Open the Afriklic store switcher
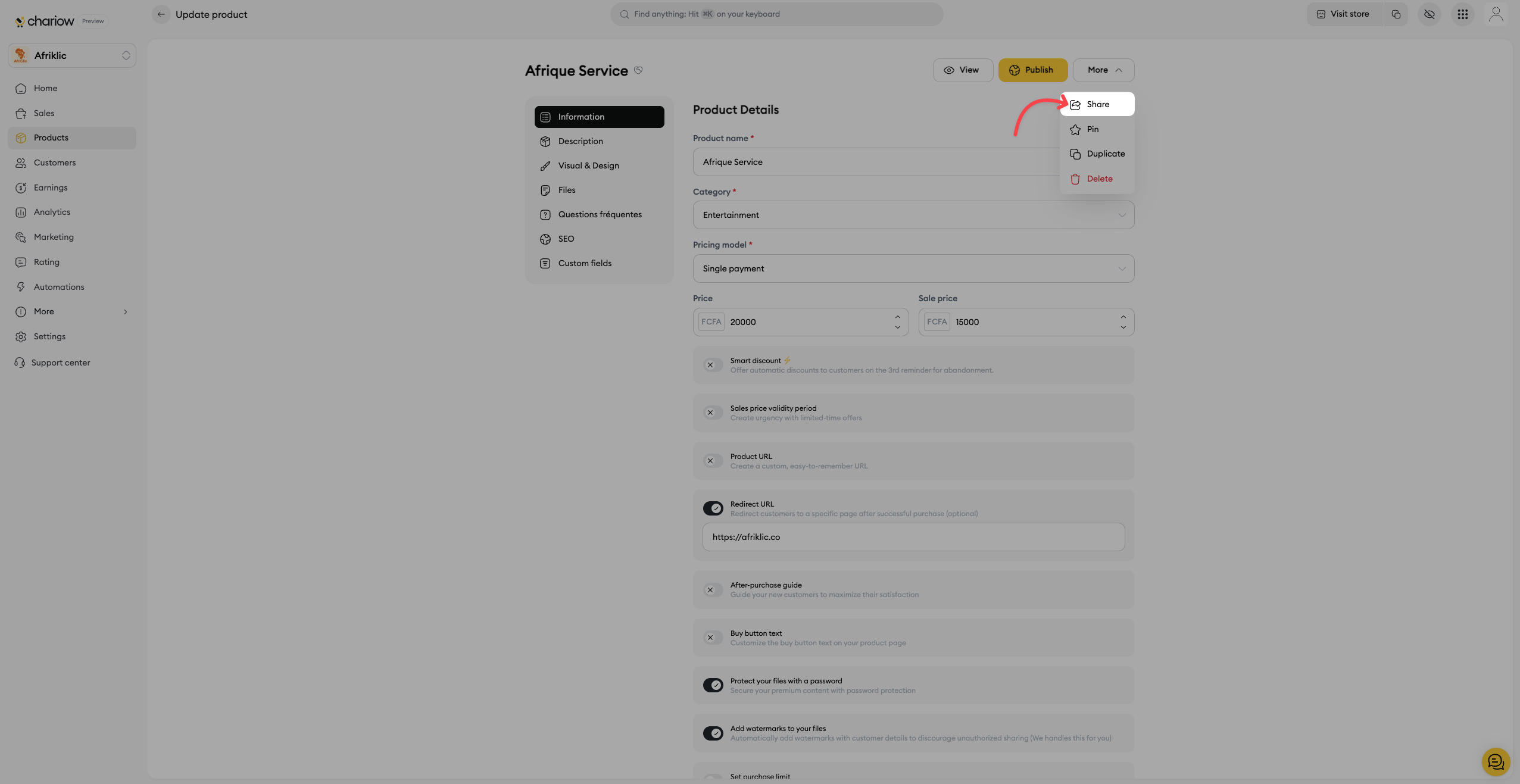Viewport: 1520px width, 784px height. 72,55
